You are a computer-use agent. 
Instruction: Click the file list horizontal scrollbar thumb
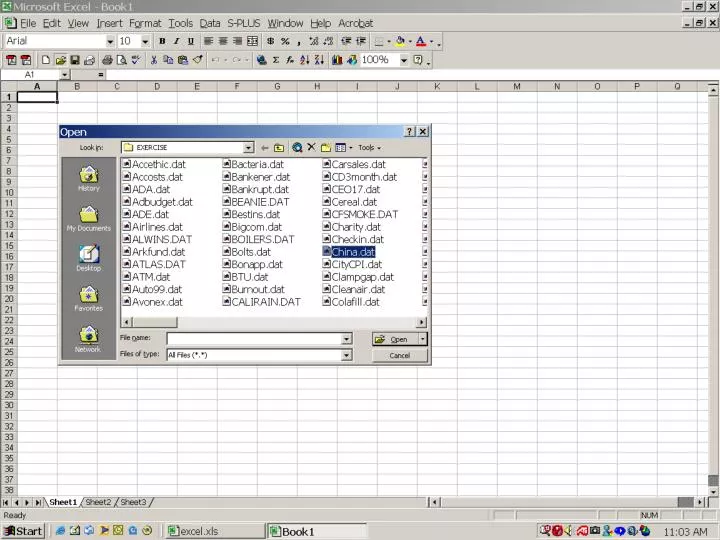click(x=154, y=322)
